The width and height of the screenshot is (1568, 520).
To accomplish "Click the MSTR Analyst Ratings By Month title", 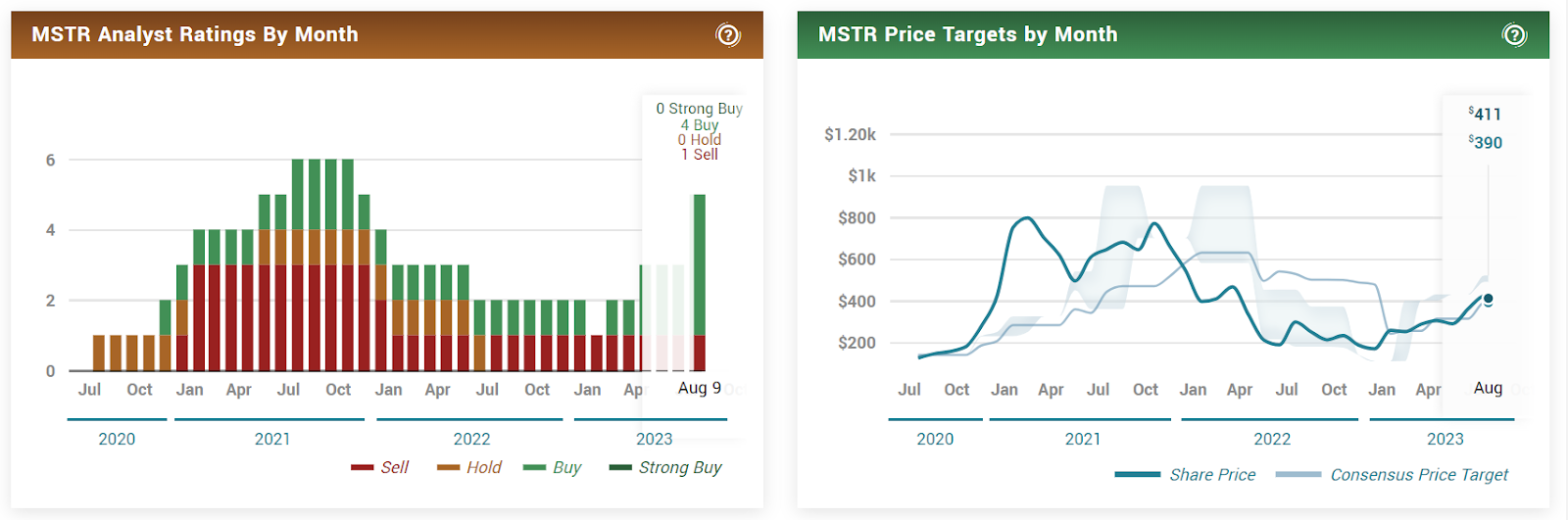I will click(195, 34).
